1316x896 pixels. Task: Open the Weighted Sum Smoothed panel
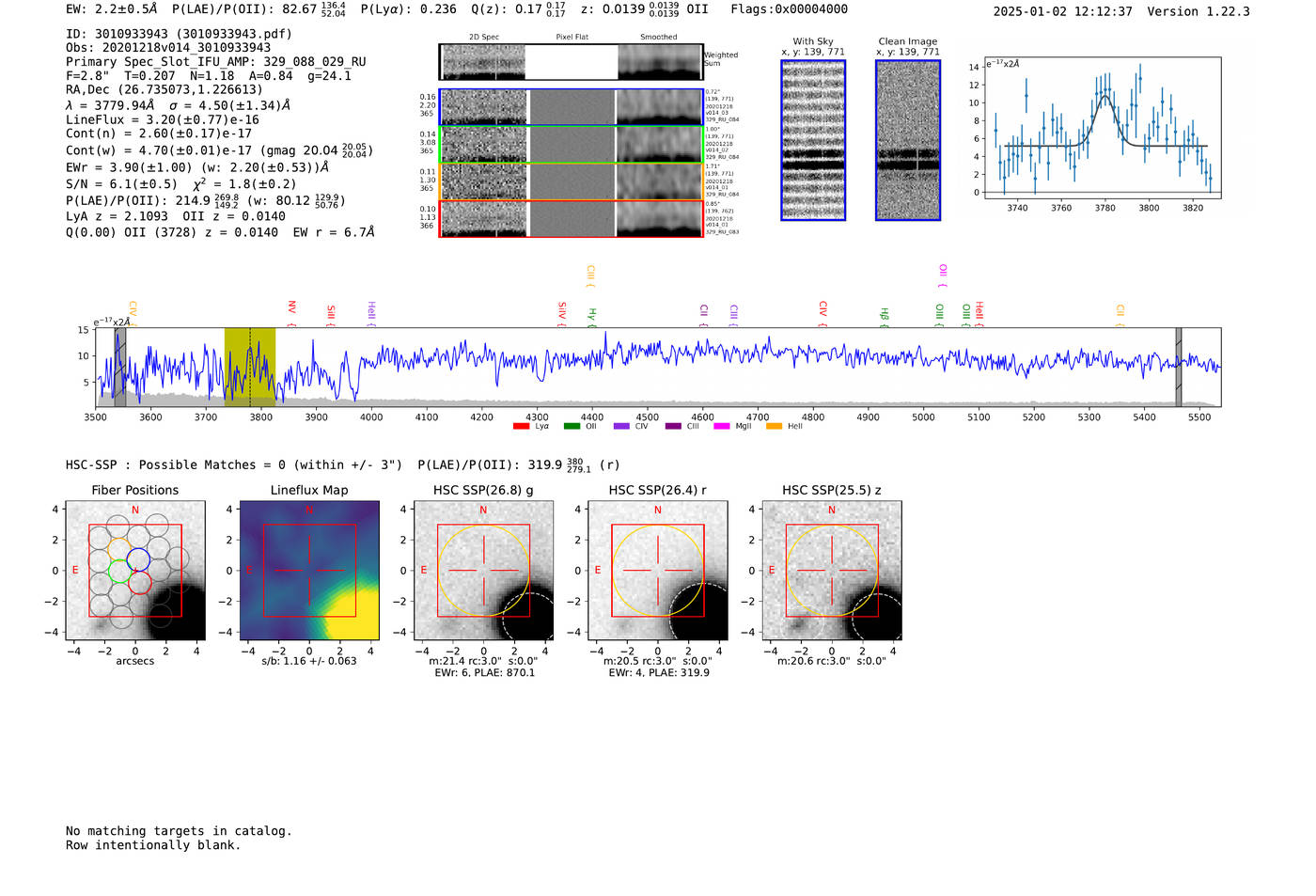(x=660, y=62)
